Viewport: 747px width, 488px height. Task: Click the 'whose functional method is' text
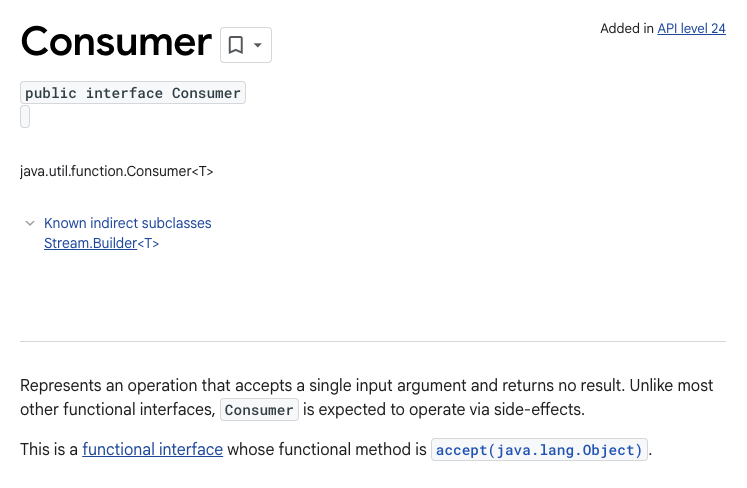[327, 449]
